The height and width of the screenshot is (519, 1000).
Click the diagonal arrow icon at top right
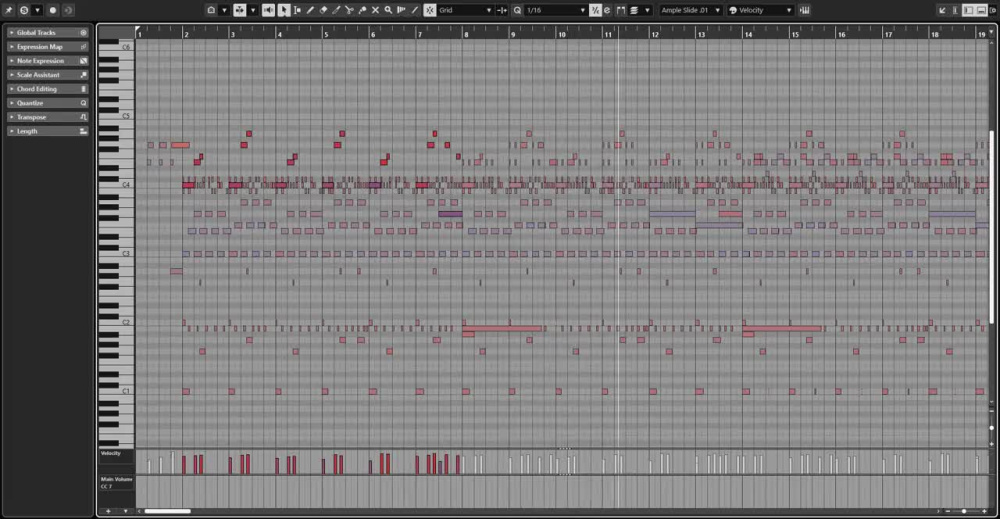pos(942,10)
